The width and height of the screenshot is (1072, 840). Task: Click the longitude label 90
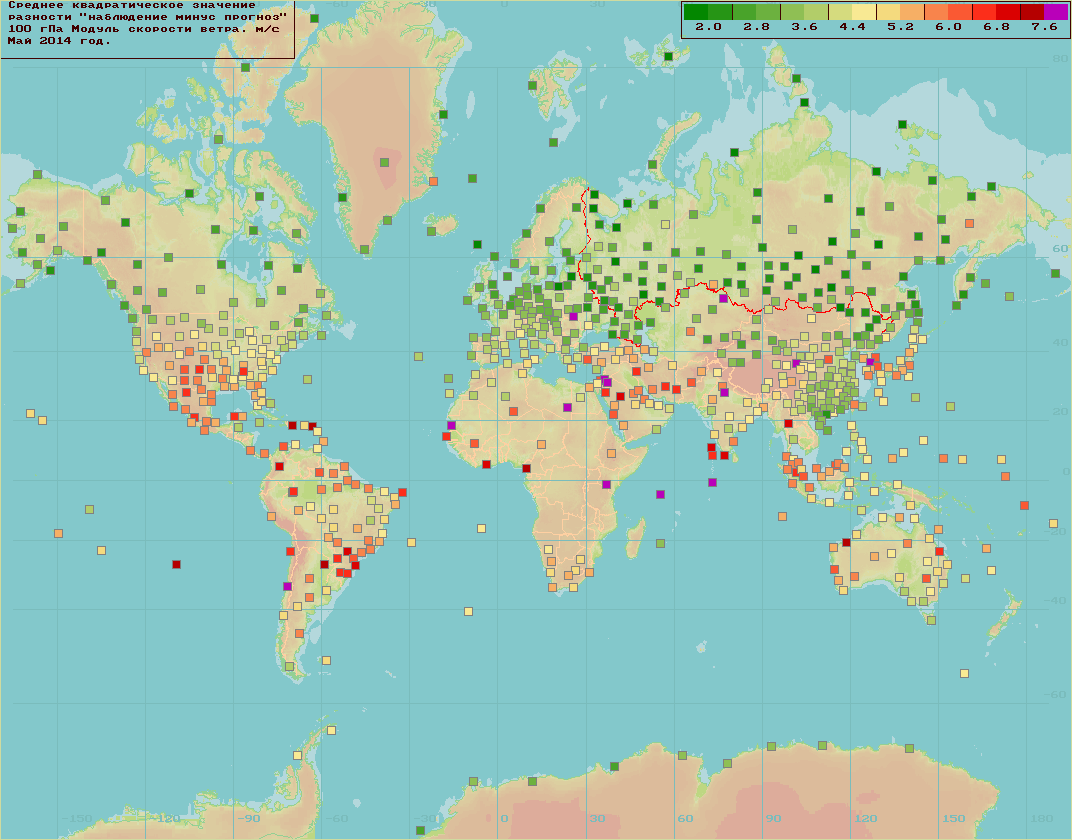tap(773, 818)
